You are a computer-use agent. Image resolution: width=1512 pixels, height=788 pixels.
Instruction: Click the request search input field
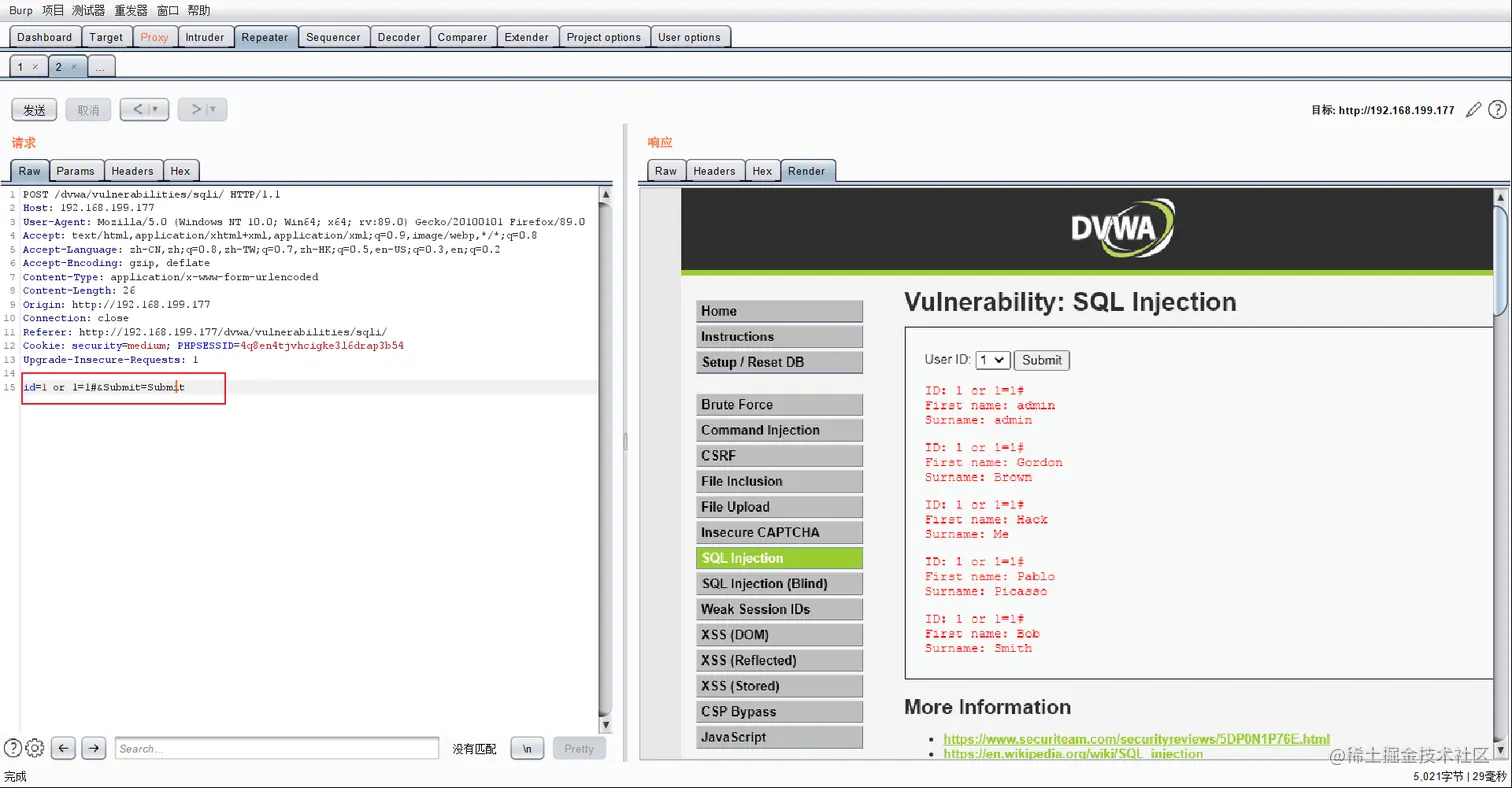276,748
